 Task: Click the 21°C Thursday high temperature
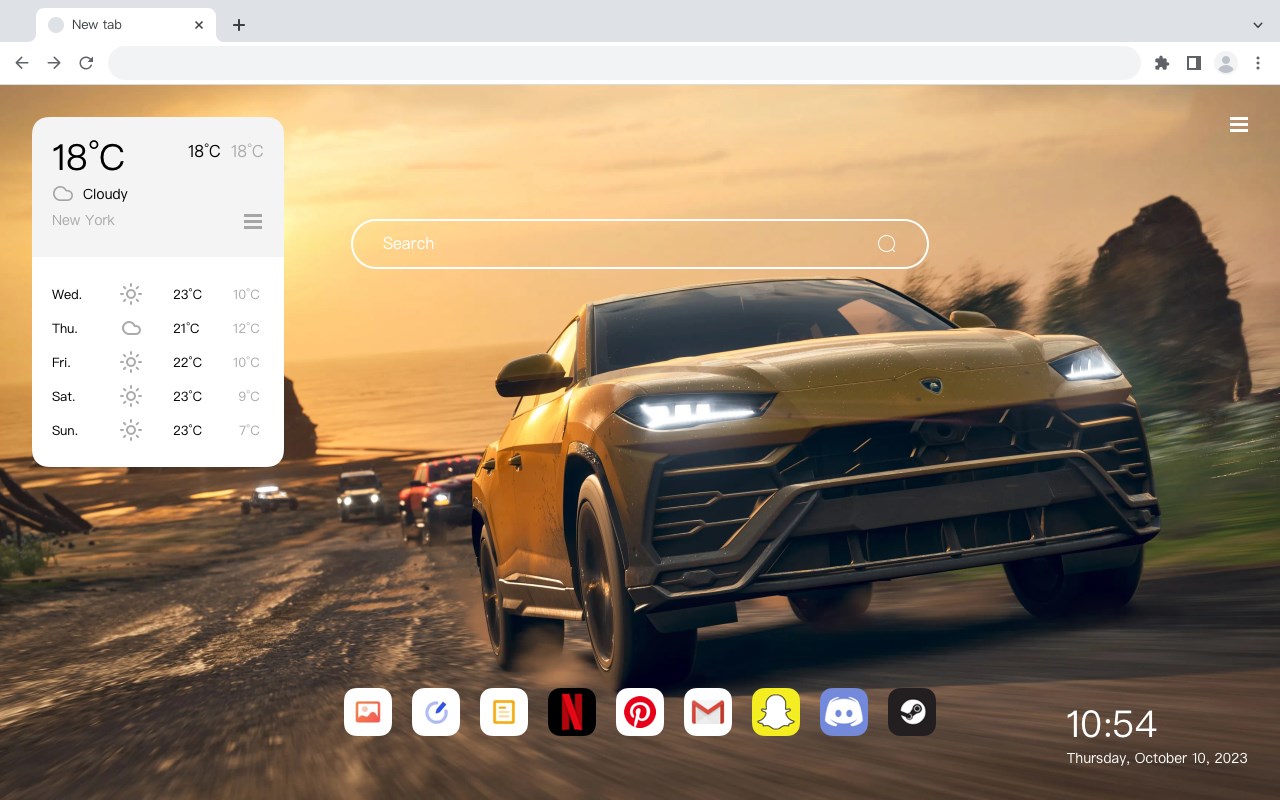[186, 328]
